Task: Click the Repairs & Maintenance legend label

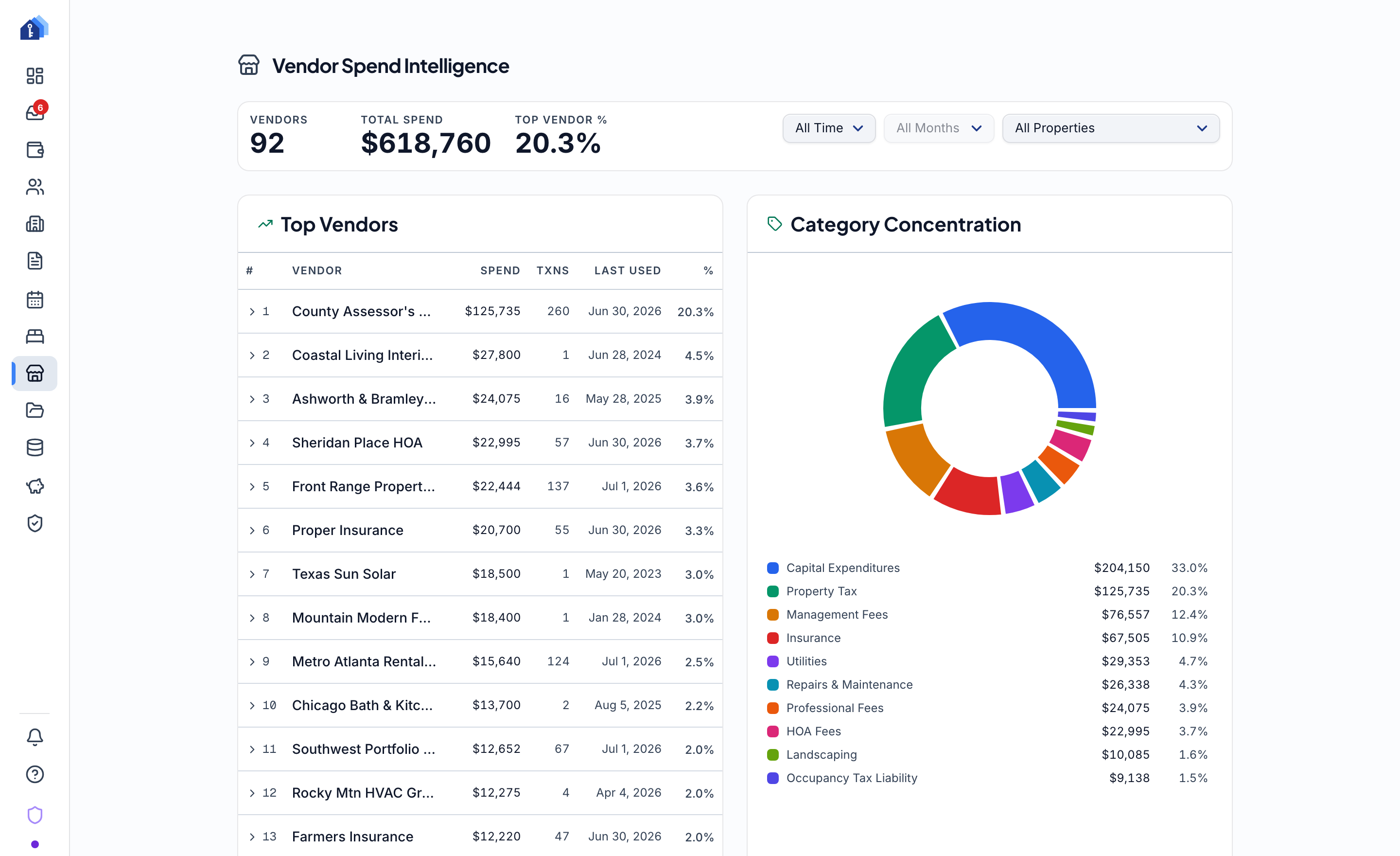Action: [x=849, y=684]
